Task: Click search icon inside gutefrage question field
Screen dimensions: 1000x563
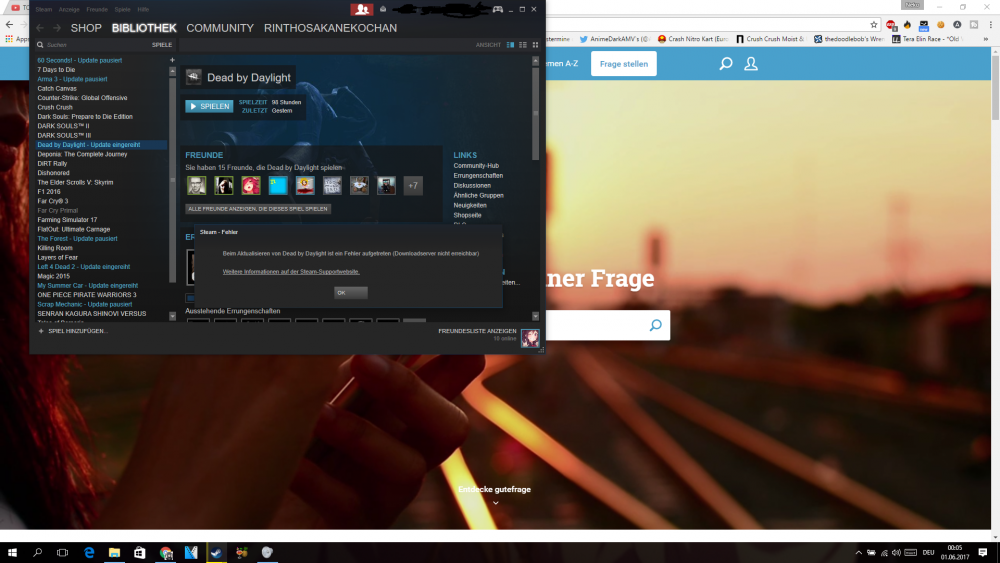Action: coord(656,325)
